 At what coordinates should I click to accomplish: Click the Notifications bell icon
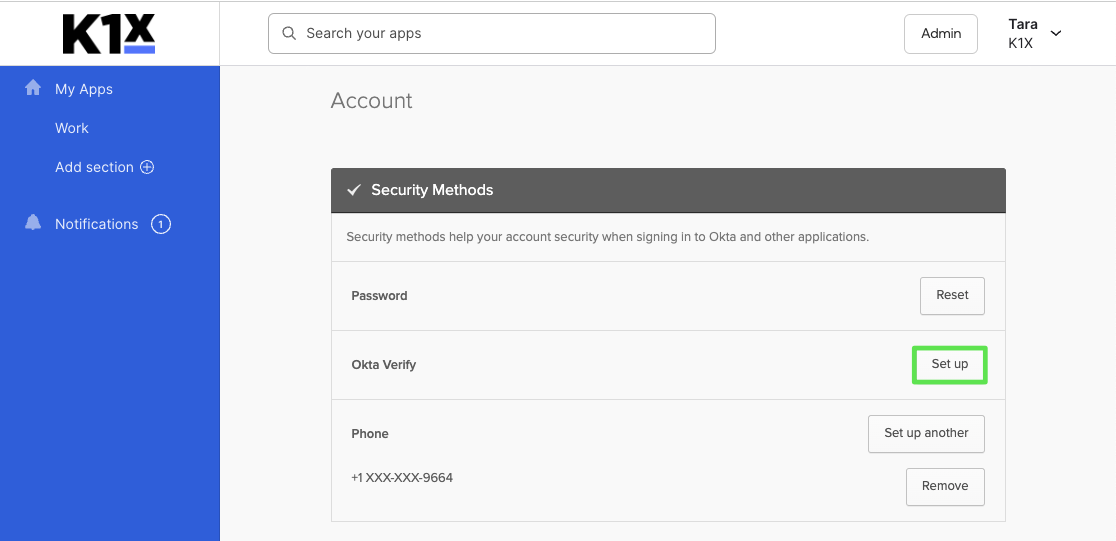click(x=33, y=223)
